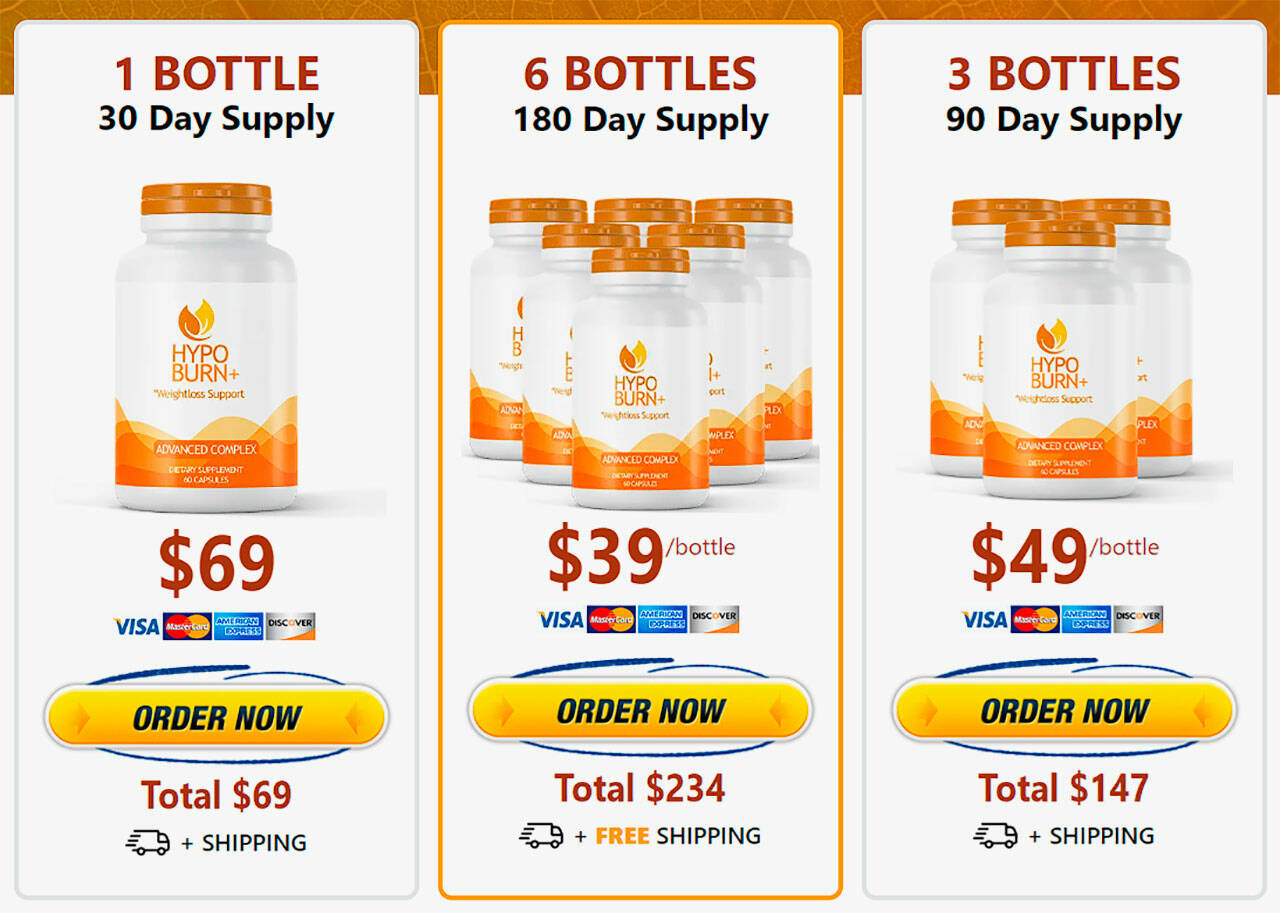1280x913 pixels.
Task: Click the 6 BOTTLES heading
Action: coord(640,75)
